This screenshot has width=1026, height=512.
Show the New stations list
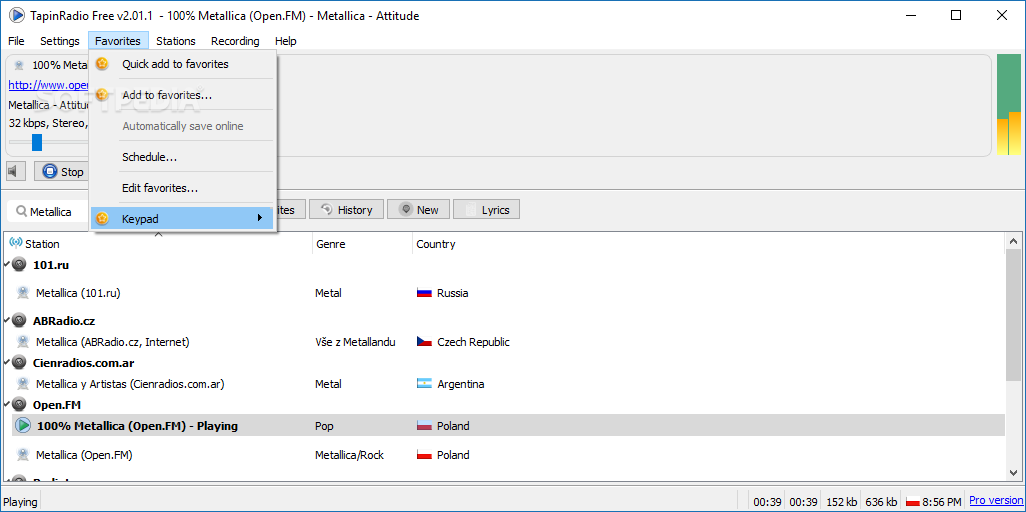[x=417, y=210]
